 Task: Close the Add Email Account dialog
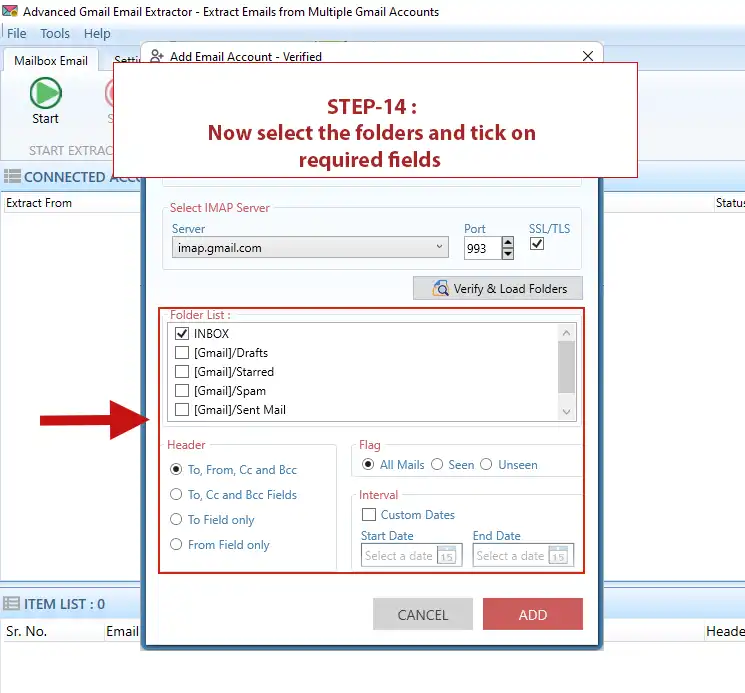(x=588, y=56)
